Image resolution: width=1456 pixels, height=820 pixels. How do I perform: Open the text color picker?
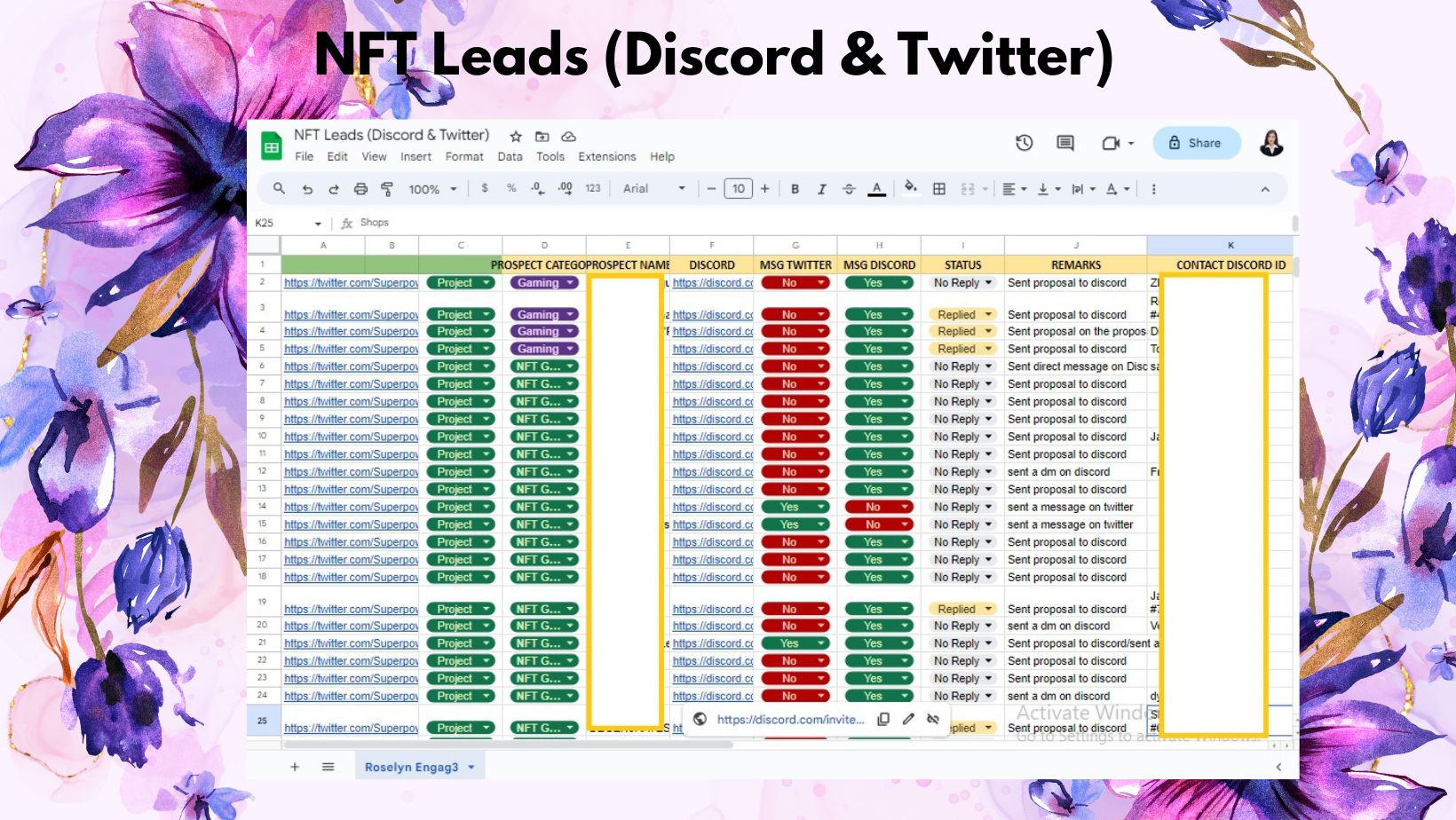pyautogui.click(x=876, y=189)
